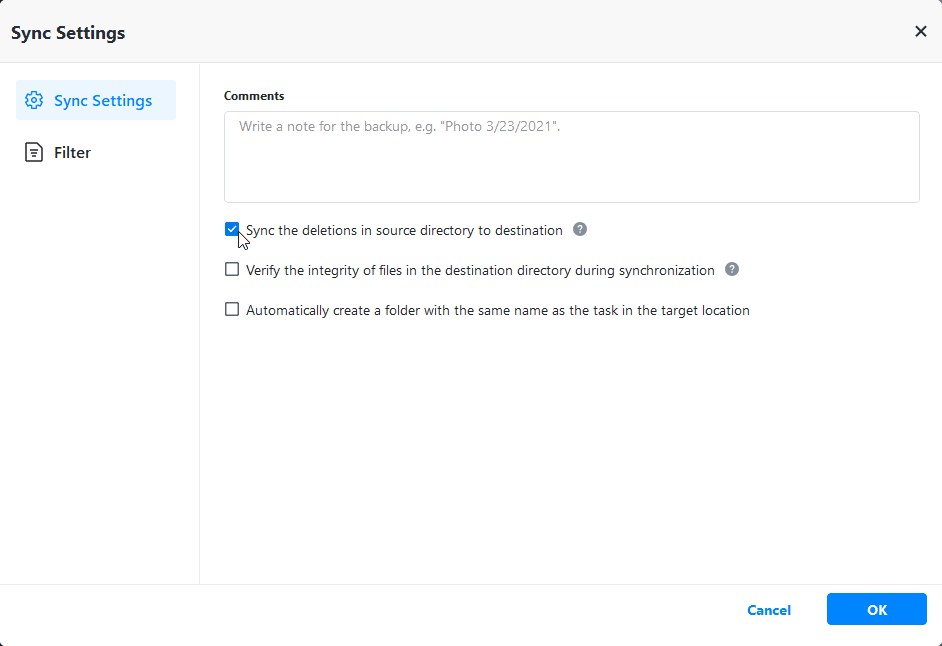Click help icon beside verify integrity option
The width and height of the screenshot is (942, 646).
point(732,269)
